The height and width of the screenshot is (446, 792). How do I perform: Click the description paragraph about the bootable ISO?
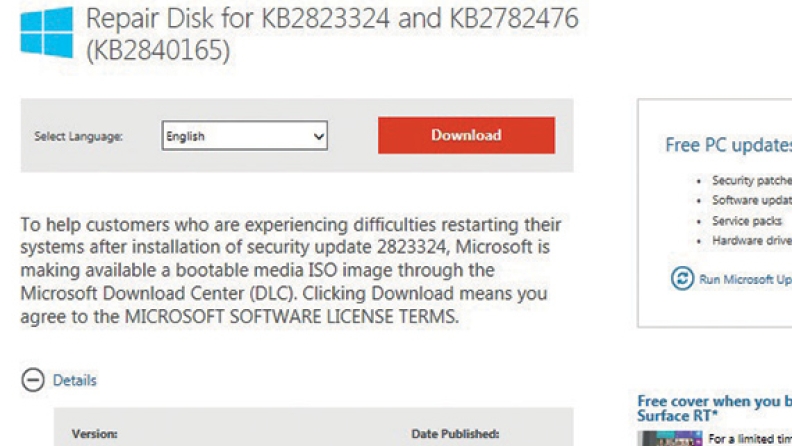pyautogui.click(x=291, y=270)
